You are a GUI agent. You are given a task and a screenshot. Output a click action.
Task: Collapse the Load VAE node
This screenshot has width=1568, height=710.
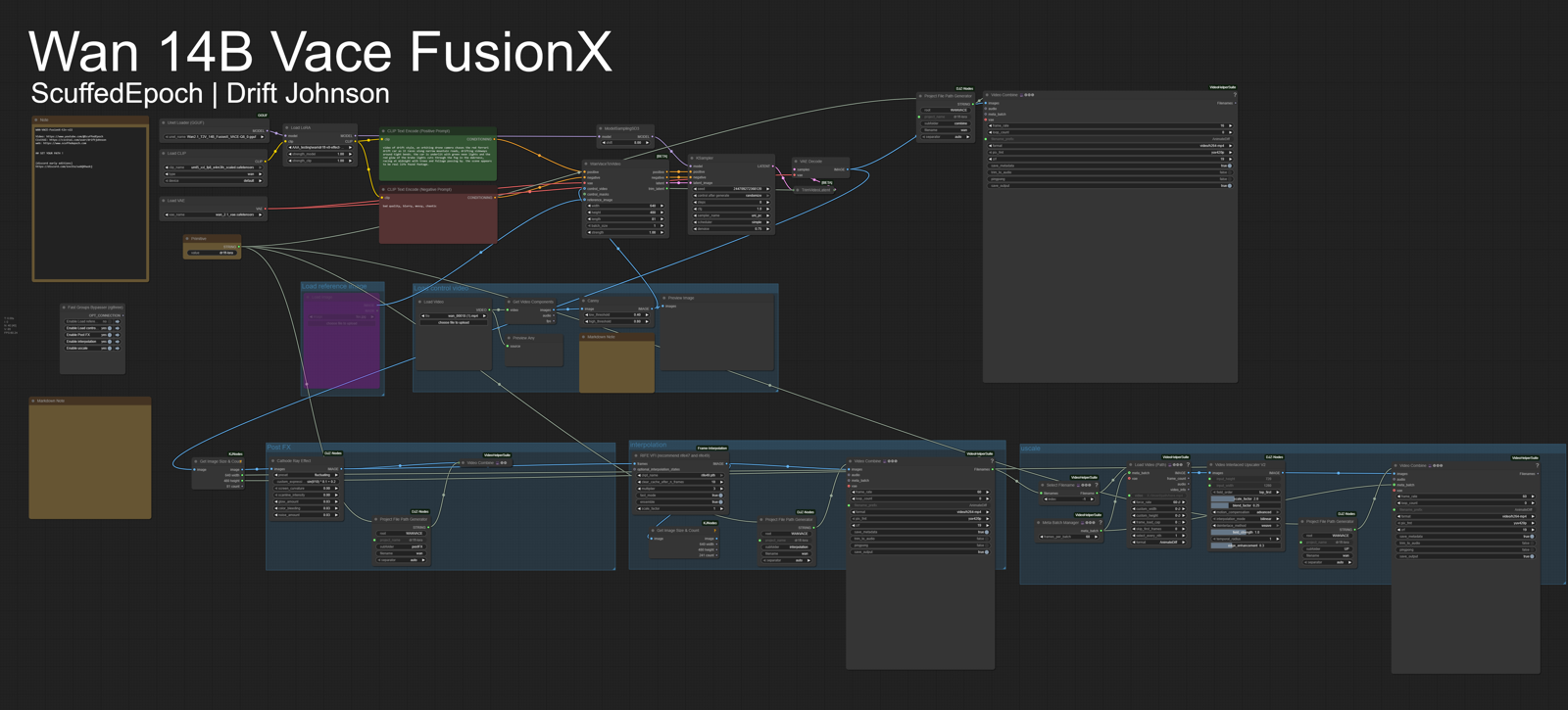(164, 201)
